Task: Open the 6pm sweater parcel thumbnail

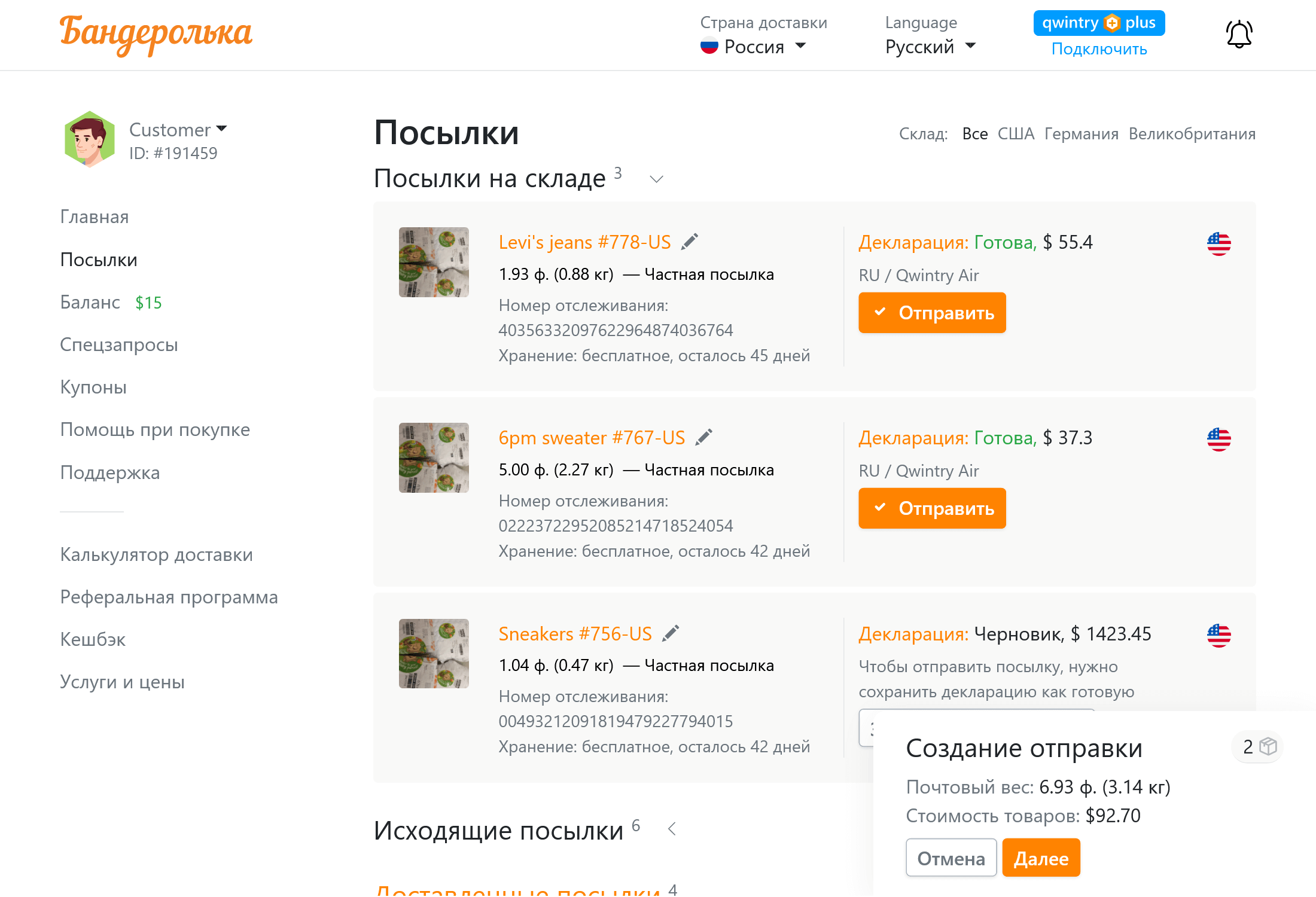Action: (x=434, y=457)
